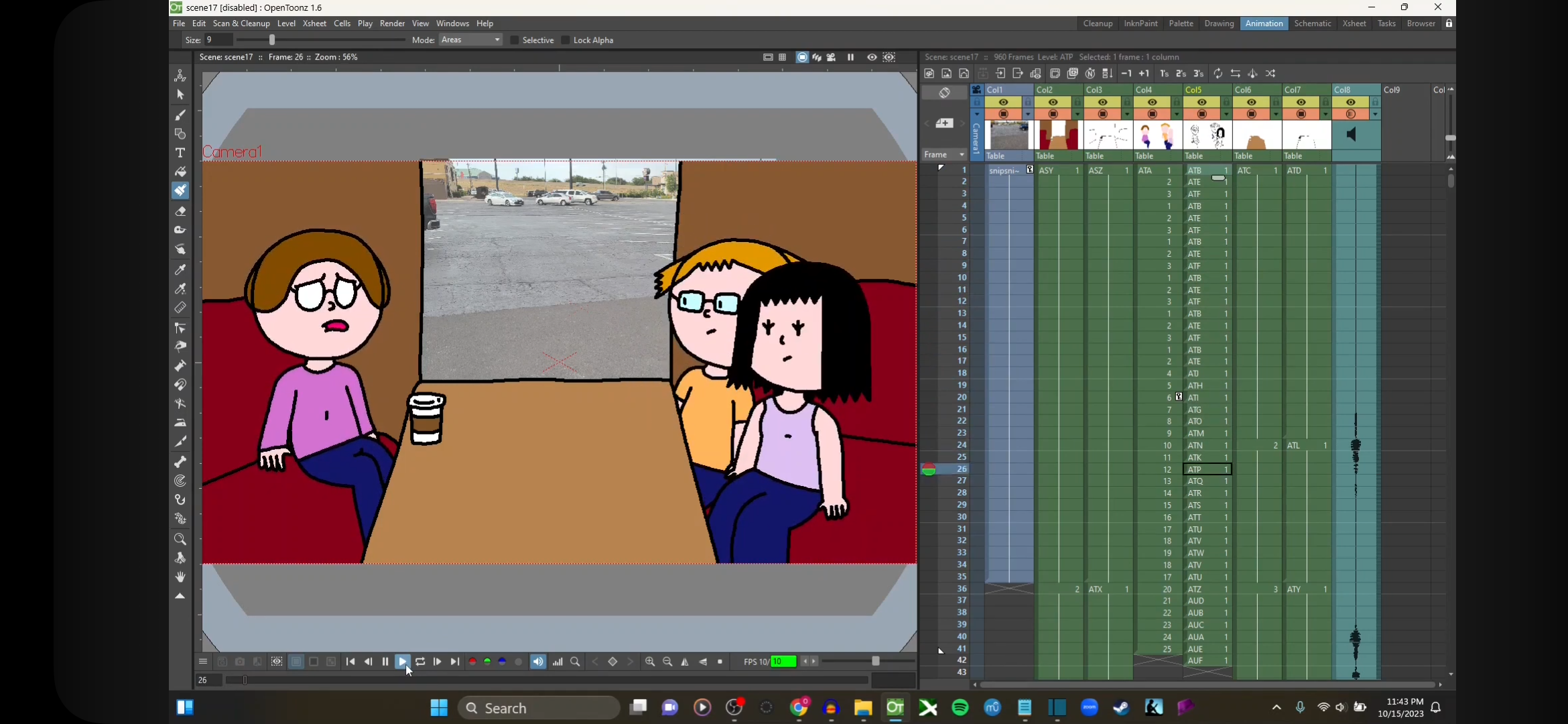This screenshot has height=724, width=1568.
Task: Choose the Zoom tool in toolbar
Action: point(180,539)
